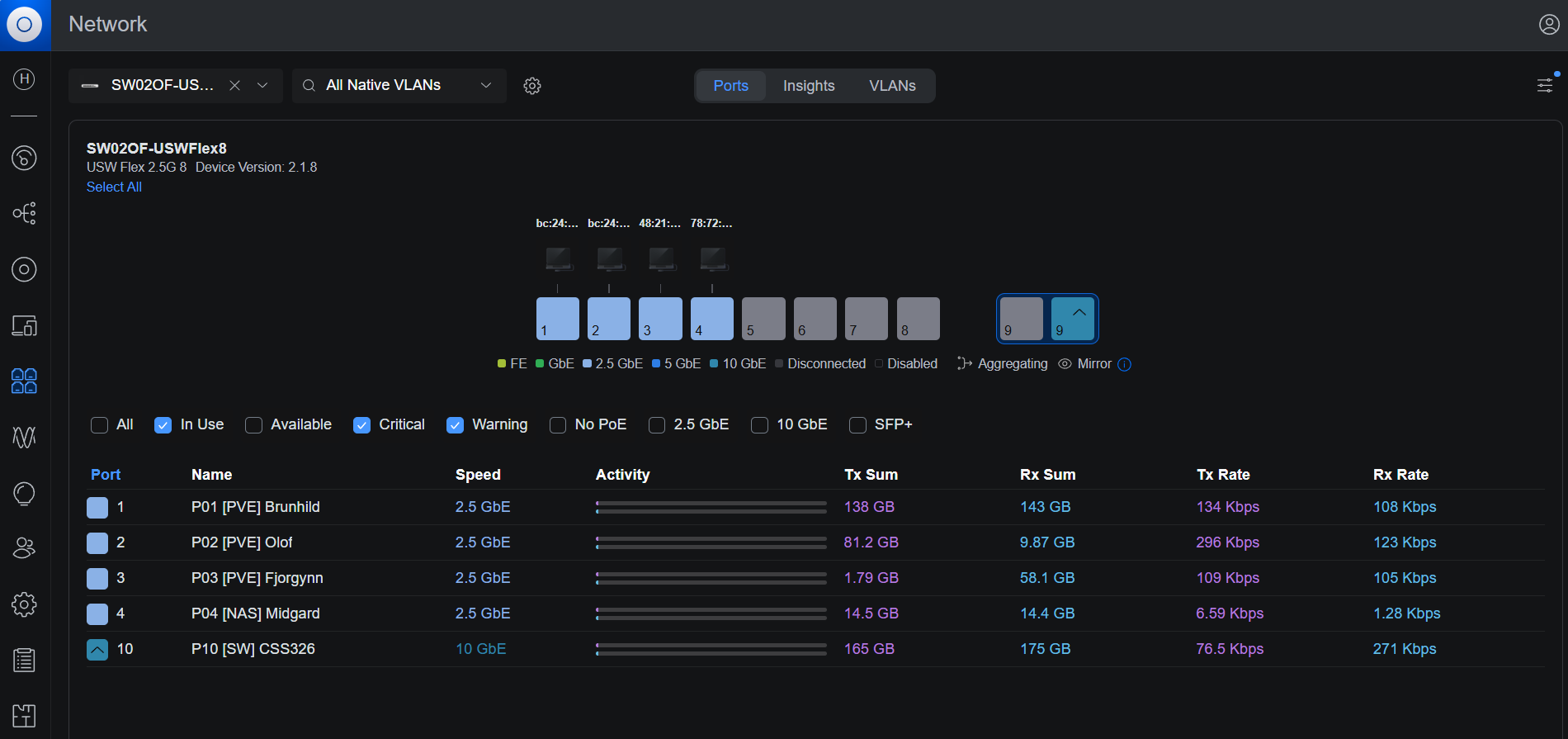Open the logs list sidebar icon
This screenshot has height=739, width=1568.
pyautogui.click(x=24, y=661)
